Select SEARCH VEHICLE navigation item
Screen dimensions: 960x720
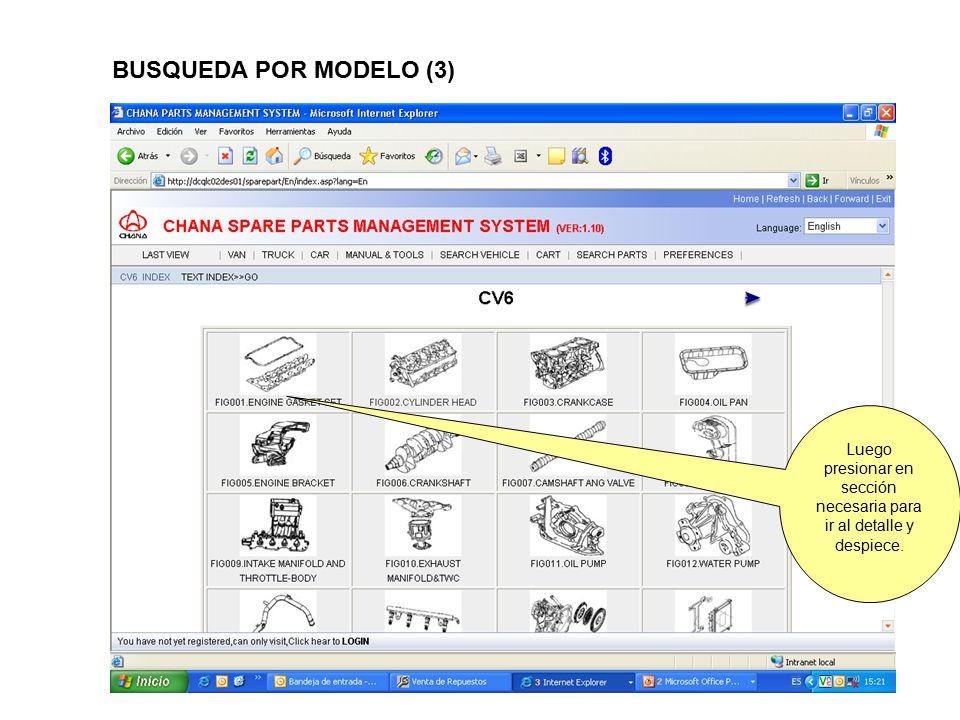pyautogui.click(x=479, y=255)
